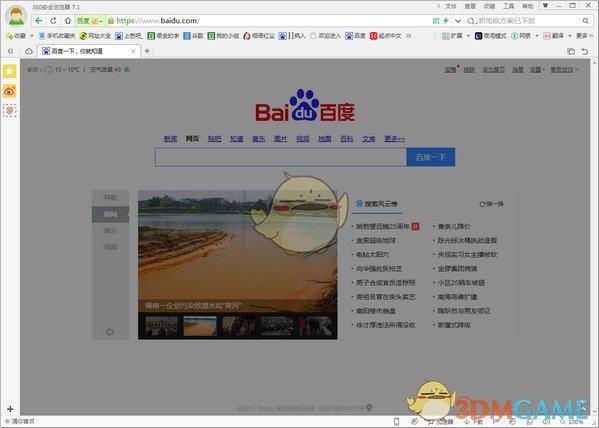The image size is (599, 428).
Task: Focus the browser search box
Action: (528, 21)
